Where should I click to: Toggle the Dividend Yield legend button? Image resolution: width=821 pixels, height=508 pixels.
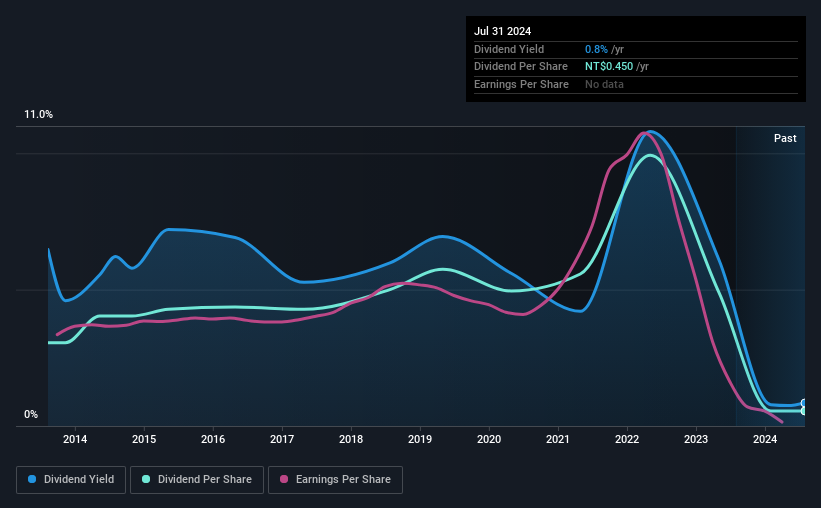pyautogui.click(x=71, y=480)
